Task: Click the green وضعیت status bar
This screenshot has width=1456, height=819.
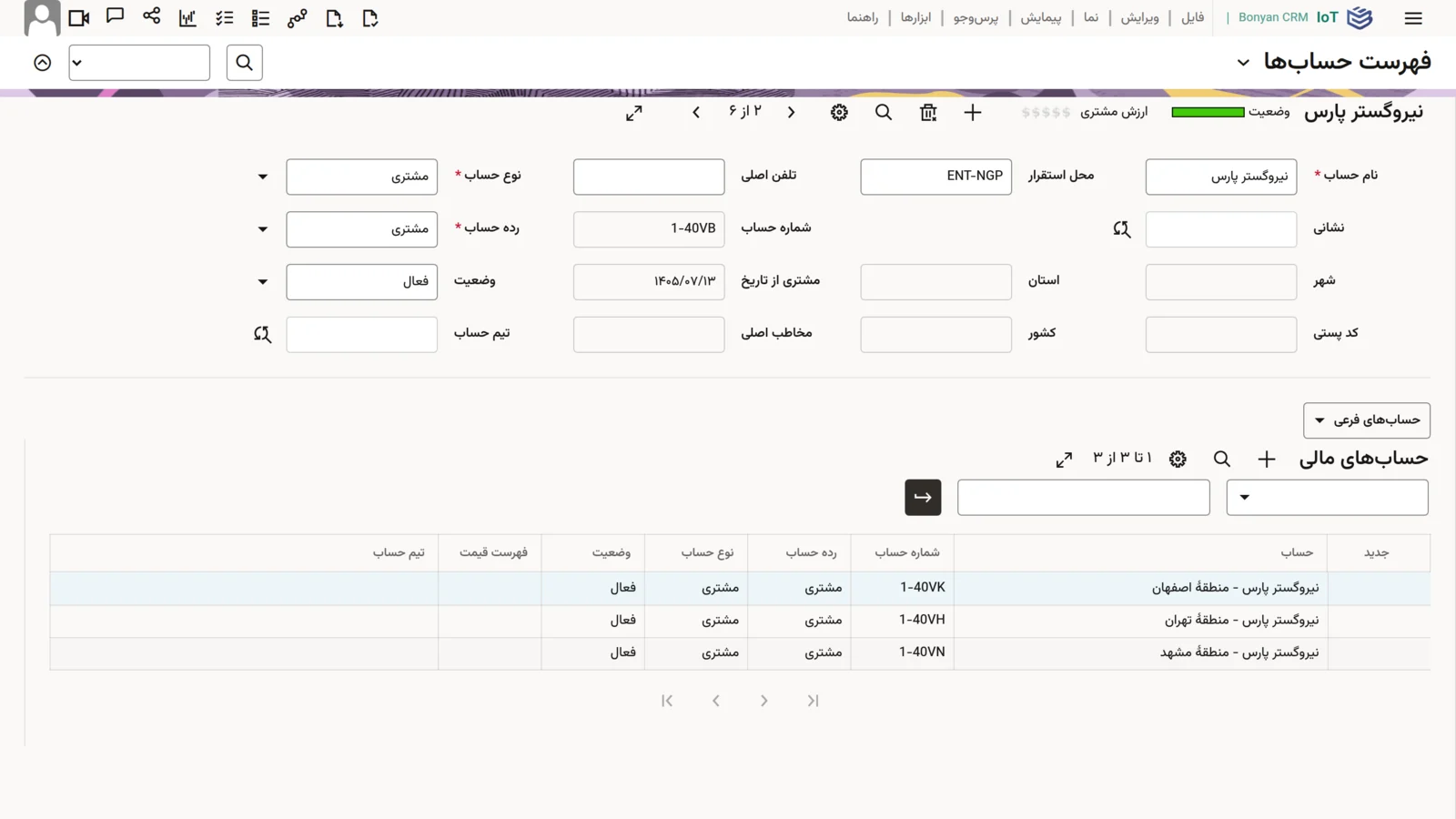Action: 1208,112
